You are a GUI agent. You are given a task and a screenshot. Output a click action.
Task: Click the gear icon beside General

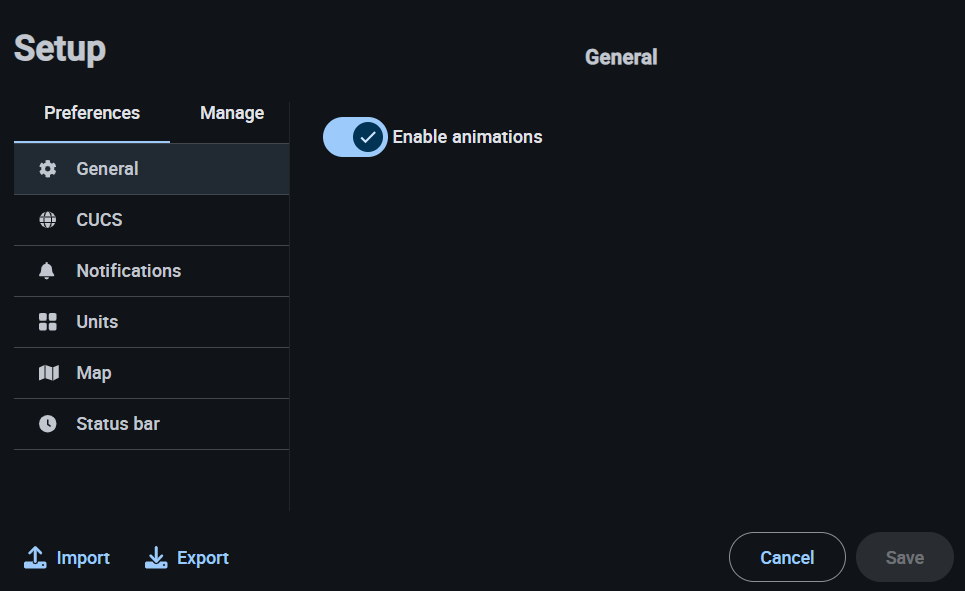48,169
